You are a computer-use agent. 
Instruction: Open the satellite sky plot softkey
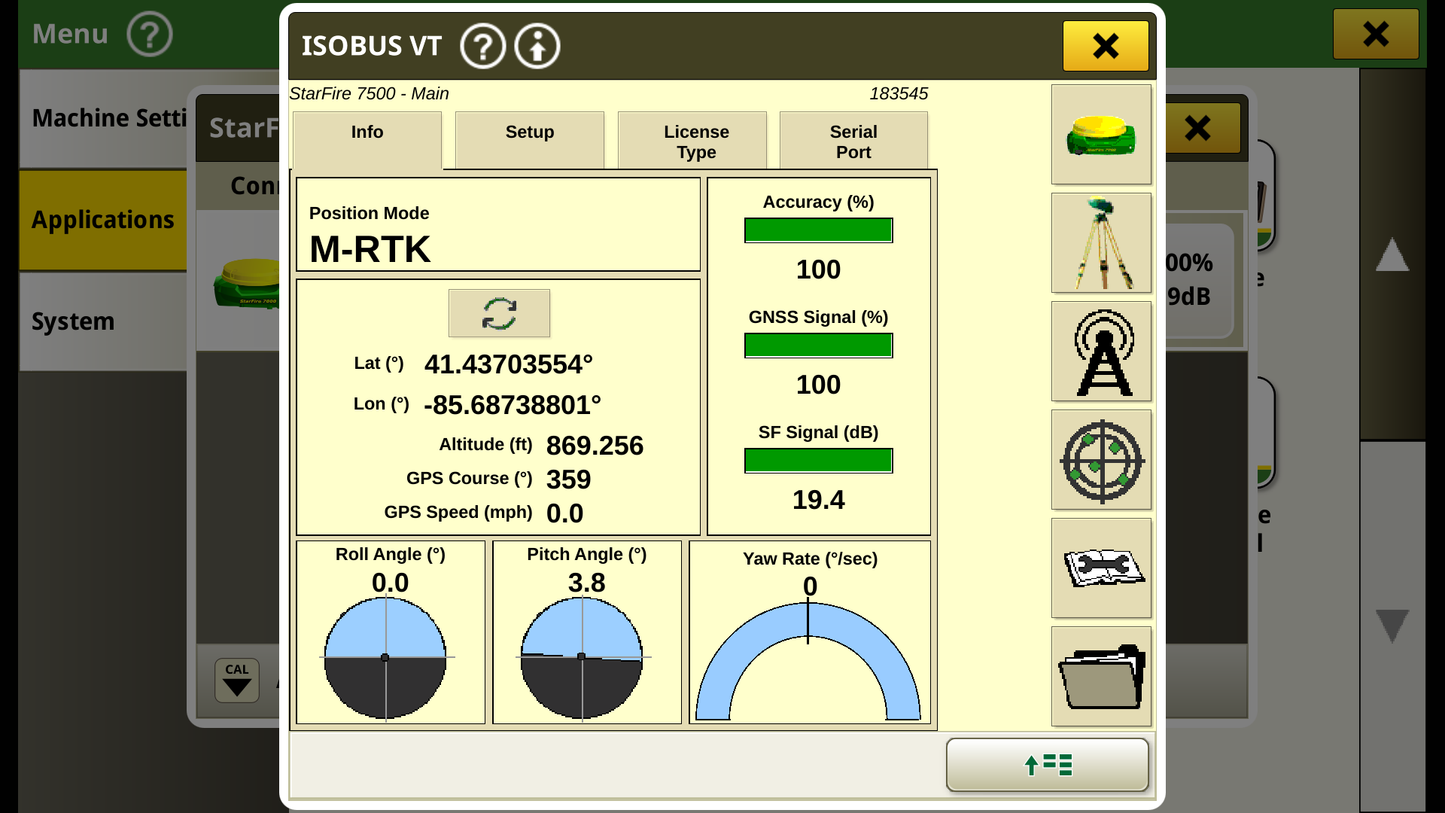[1101, 460]
